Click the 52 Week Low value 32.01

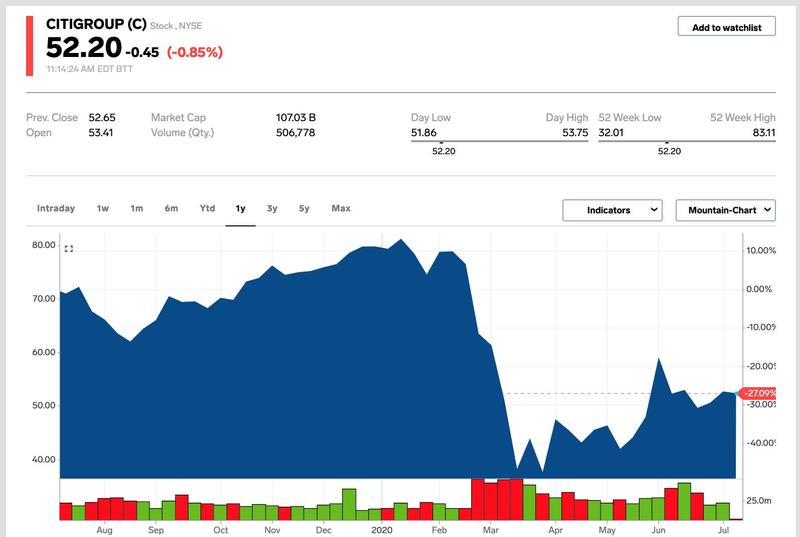click(611, 133)
